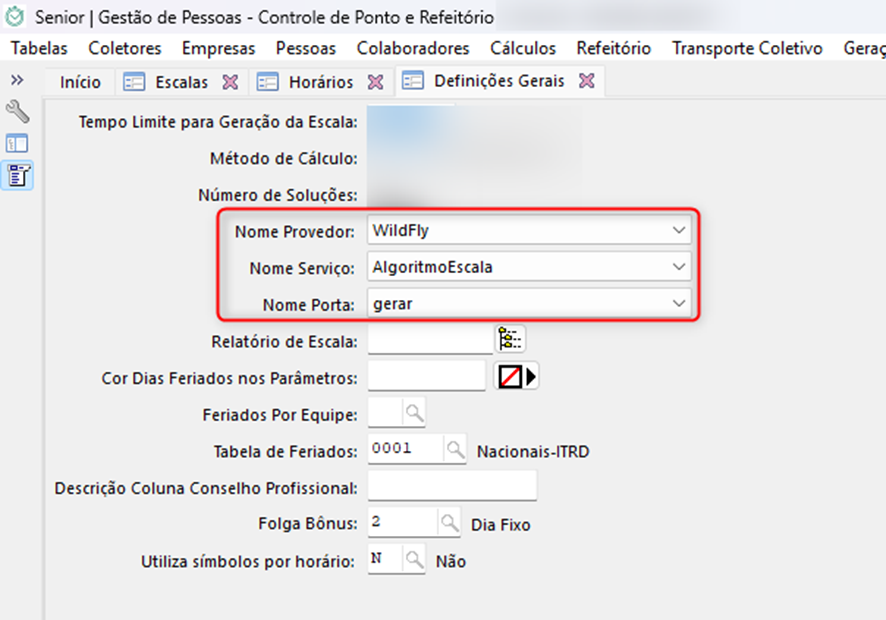Close the Definições Gerais tab
The width and height of the screenshot is (886, 620).
pyautogui.click(x=587, y=82)
